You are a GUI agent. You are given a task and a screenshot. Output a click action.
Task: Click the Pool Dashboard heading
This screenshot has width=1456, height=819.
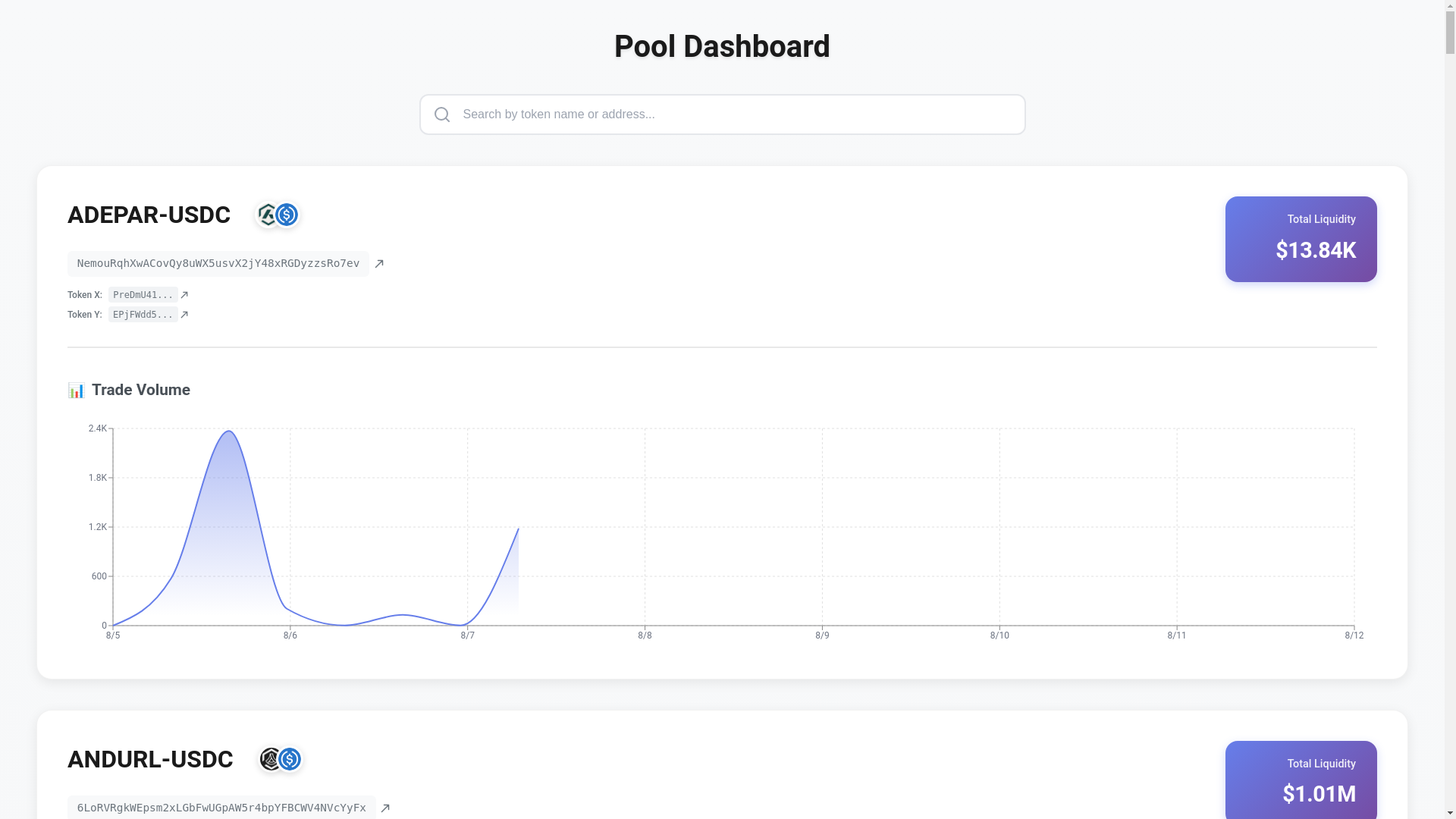(722, 47)
